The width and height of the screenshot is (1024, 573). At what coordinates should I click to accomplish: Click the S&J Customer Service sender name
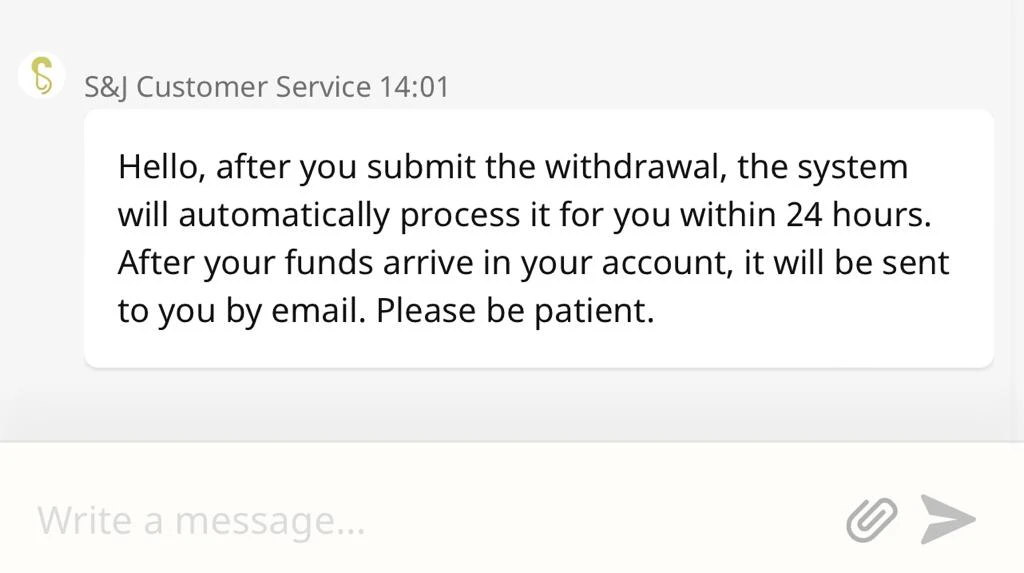click(228, 87)
